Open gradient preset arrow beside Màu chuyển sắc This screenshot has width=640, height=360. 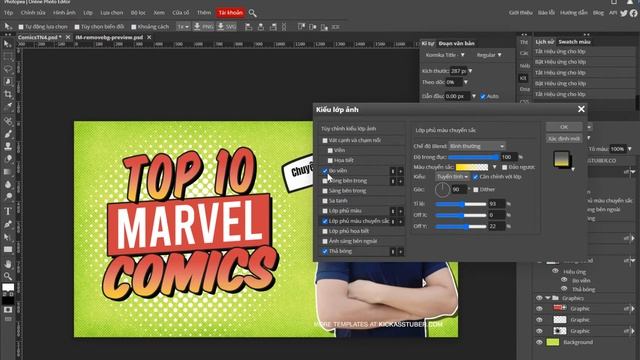point(494,167)
